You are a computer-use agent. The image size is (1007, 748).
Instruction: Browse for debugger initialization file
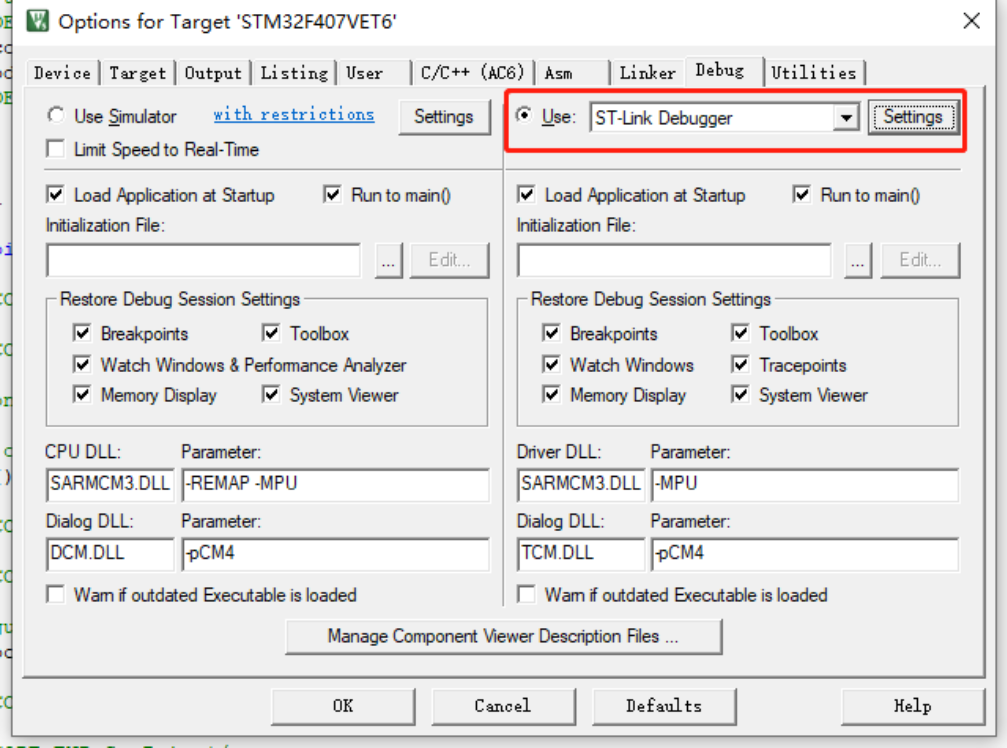858,260
